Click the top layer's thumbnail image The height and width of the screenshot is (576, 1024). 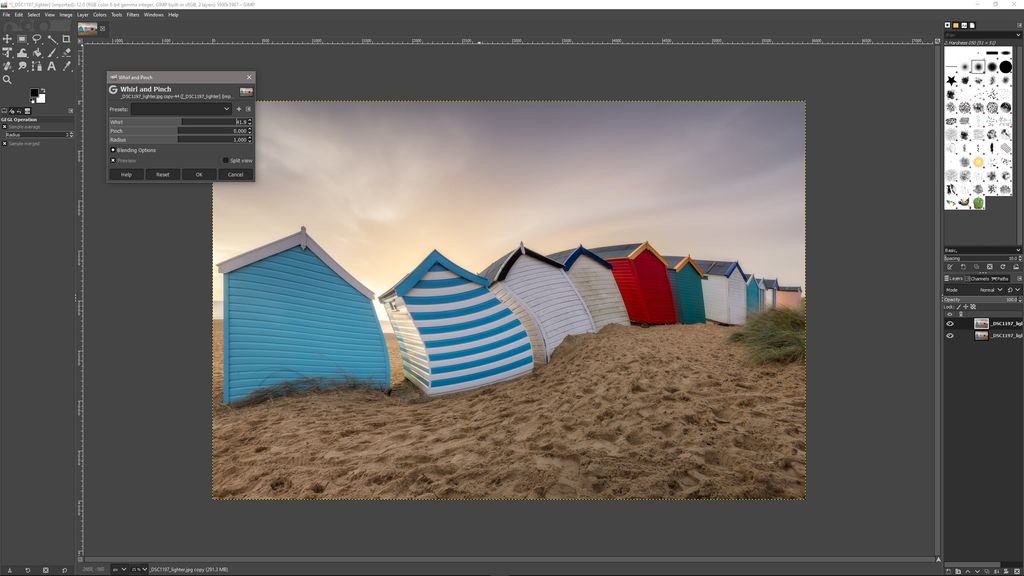(981, 323)
